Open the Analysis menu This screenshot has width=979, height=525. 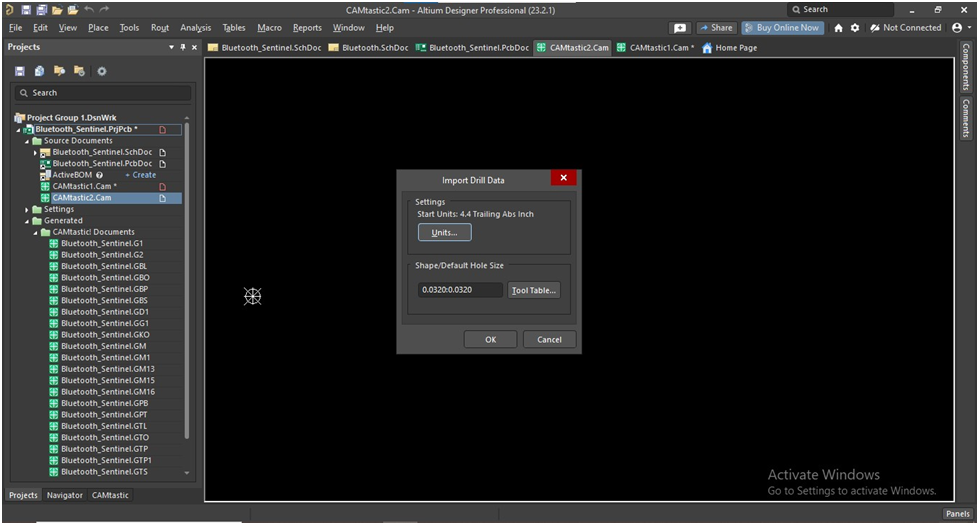[x=195, y=28]
